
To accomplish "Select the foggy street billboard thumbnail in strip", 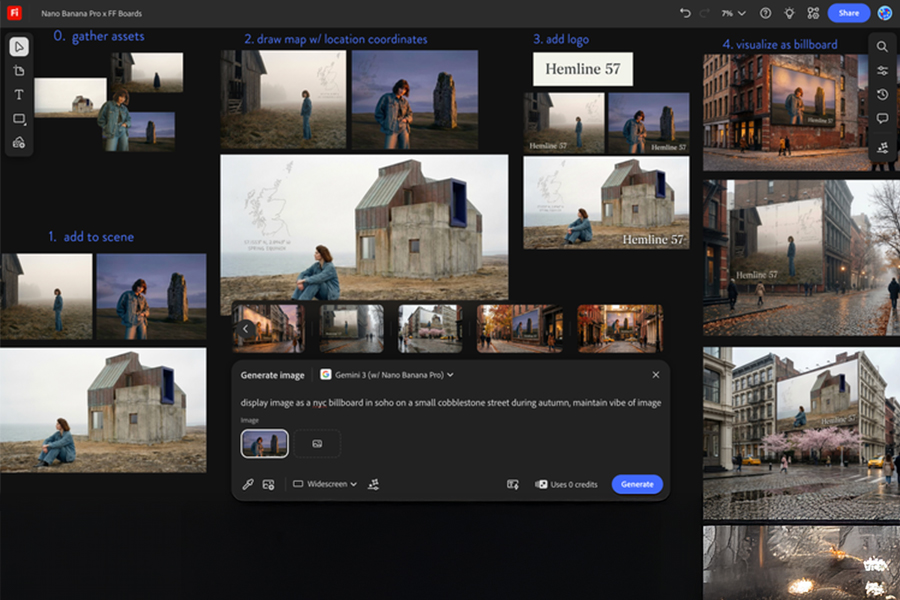I will (351, 328).
